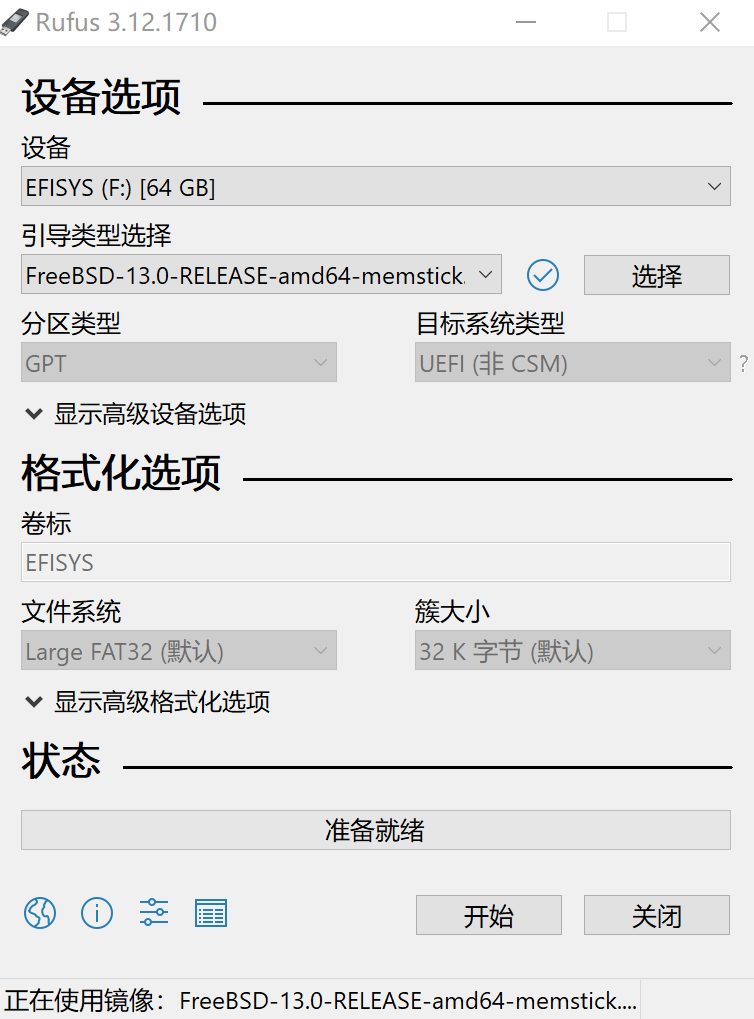The image size is (754, 1019).
Task: Open the Large FAT32 文件系统 dropdown
Action: click(x=178, y=650)
